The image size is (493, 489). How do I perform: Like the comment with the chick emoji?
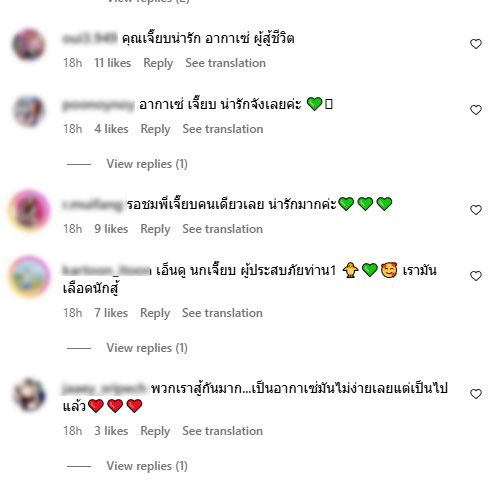pyautogui.click(x=476, y=276)
